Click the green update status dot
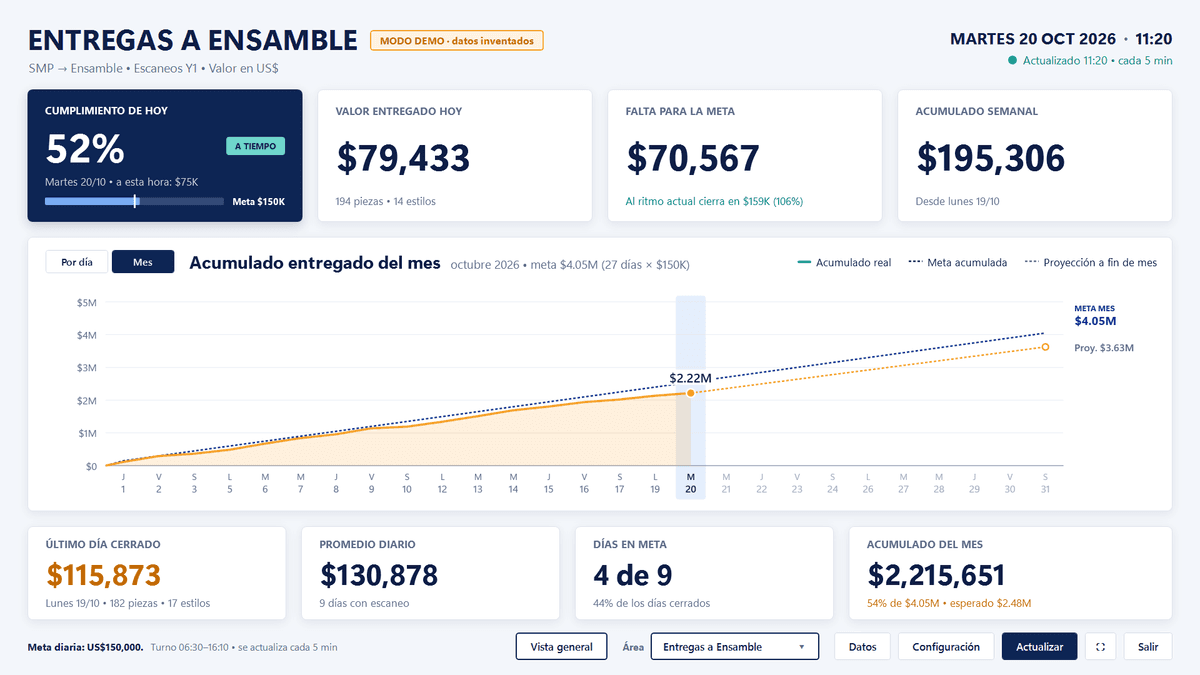Screen dimensions: 1200x675 pyautogui.click(x=1013, y=61)
